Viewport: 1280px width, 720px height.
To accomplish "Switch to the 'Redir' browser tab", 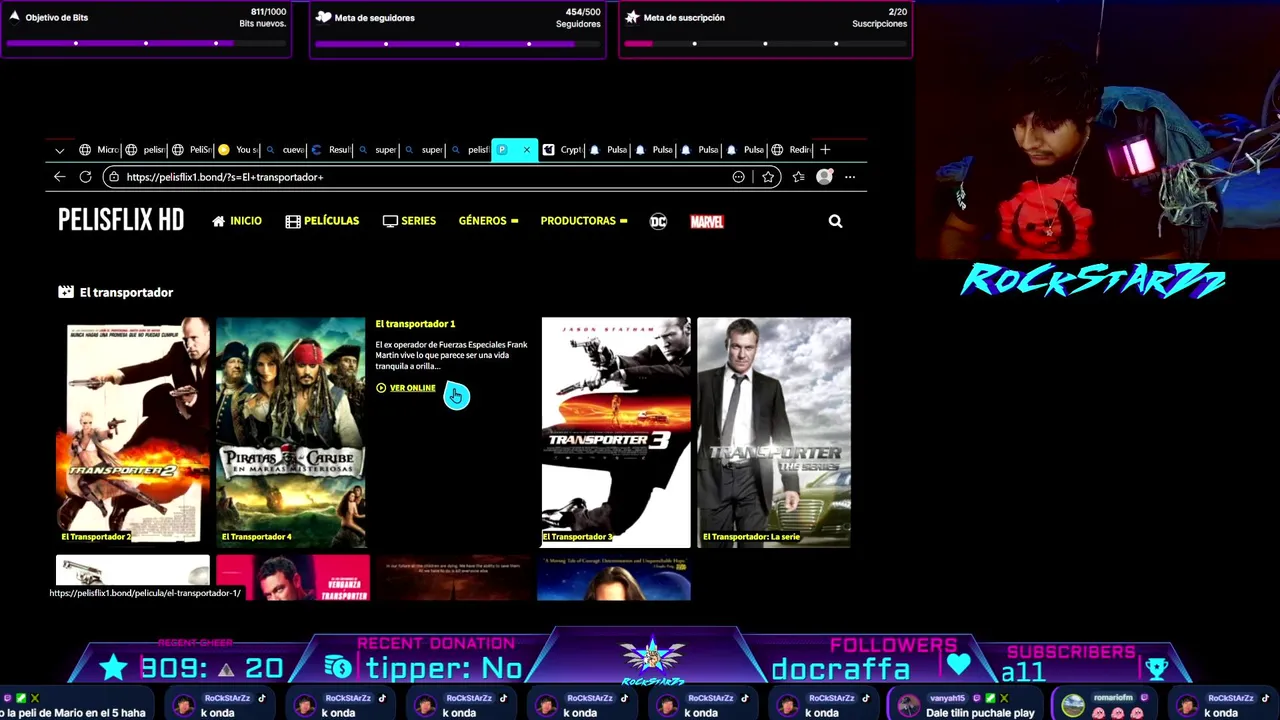I will [x=792, y=150].
